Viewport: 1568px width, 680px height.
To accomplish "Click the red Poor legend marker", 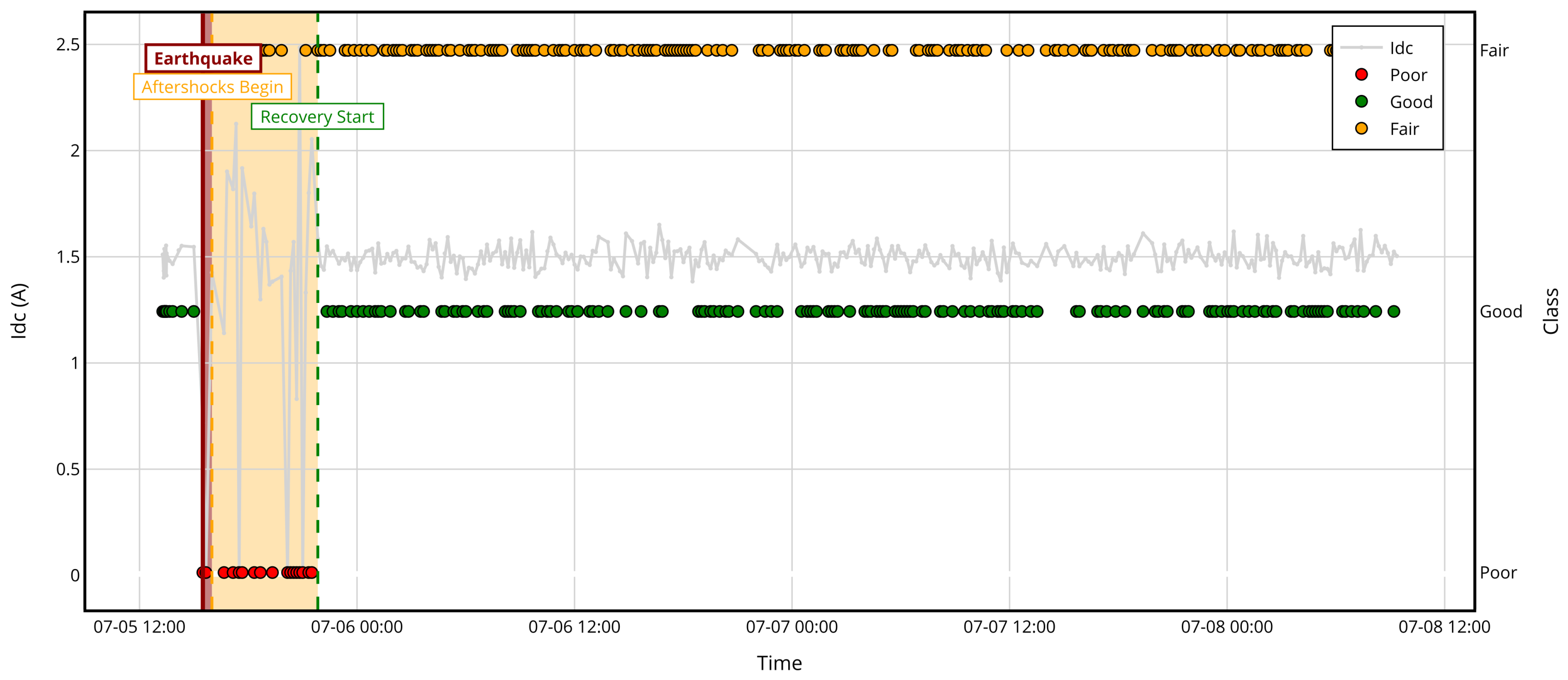I will (x=1362, y=74).
